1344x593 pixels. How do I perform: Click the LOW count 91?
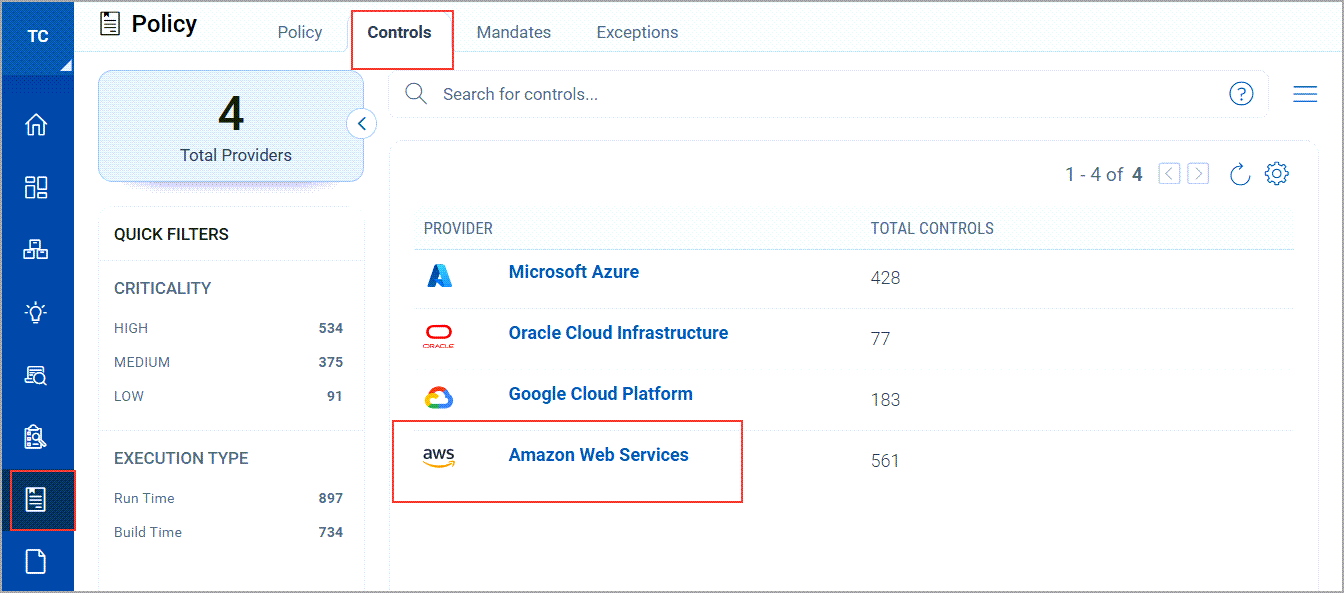point(335,396)
